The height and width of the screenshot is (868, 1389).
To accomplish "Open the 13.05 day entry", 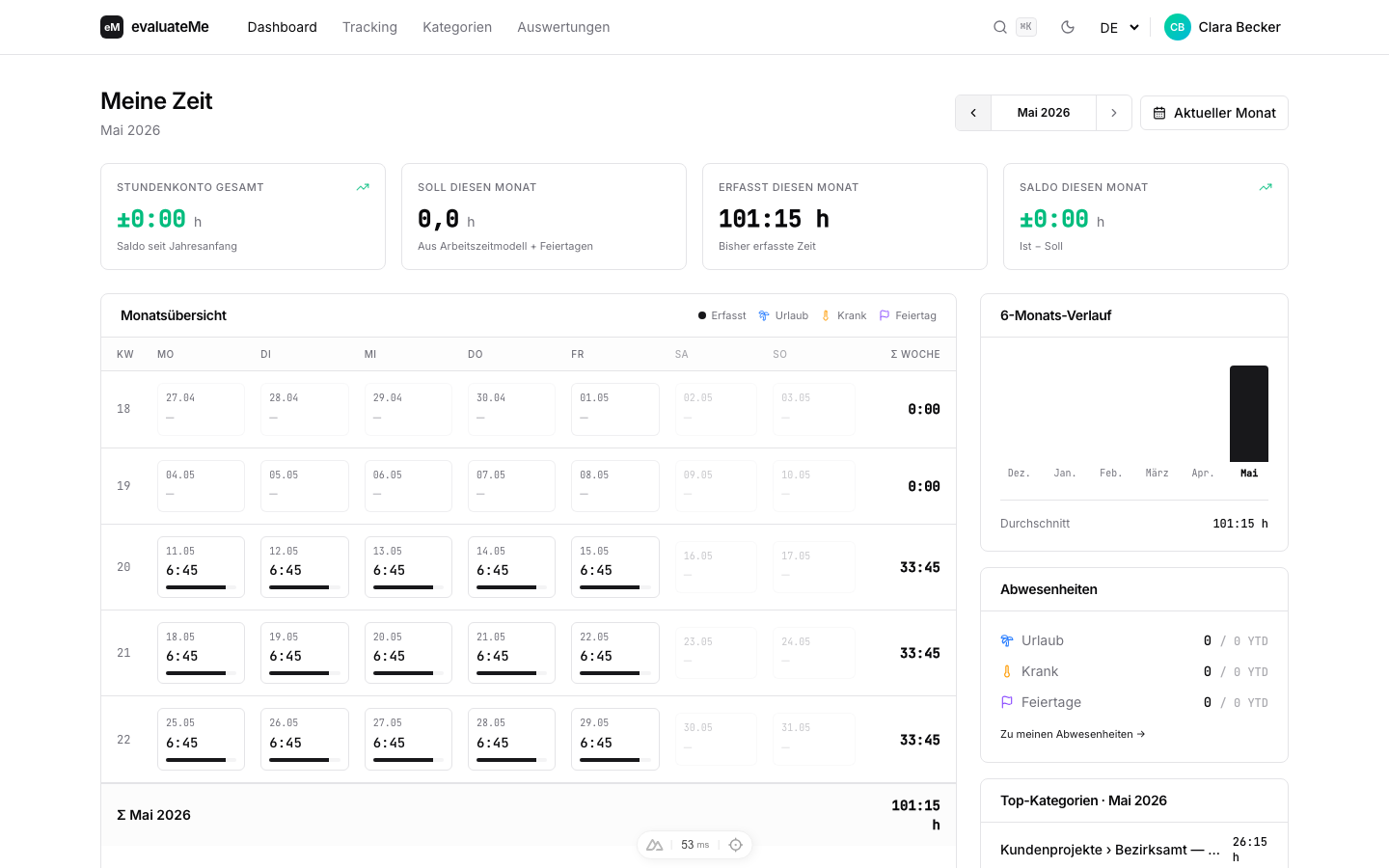I will pos(408,567).
